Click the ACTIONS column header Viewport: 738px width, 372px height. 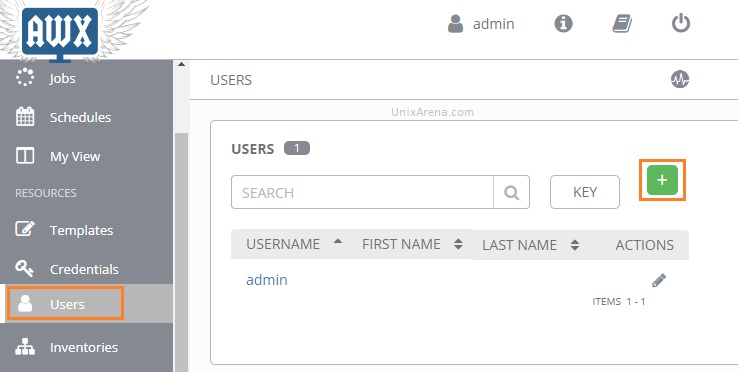pyautogui.click(x=644, y=245)
